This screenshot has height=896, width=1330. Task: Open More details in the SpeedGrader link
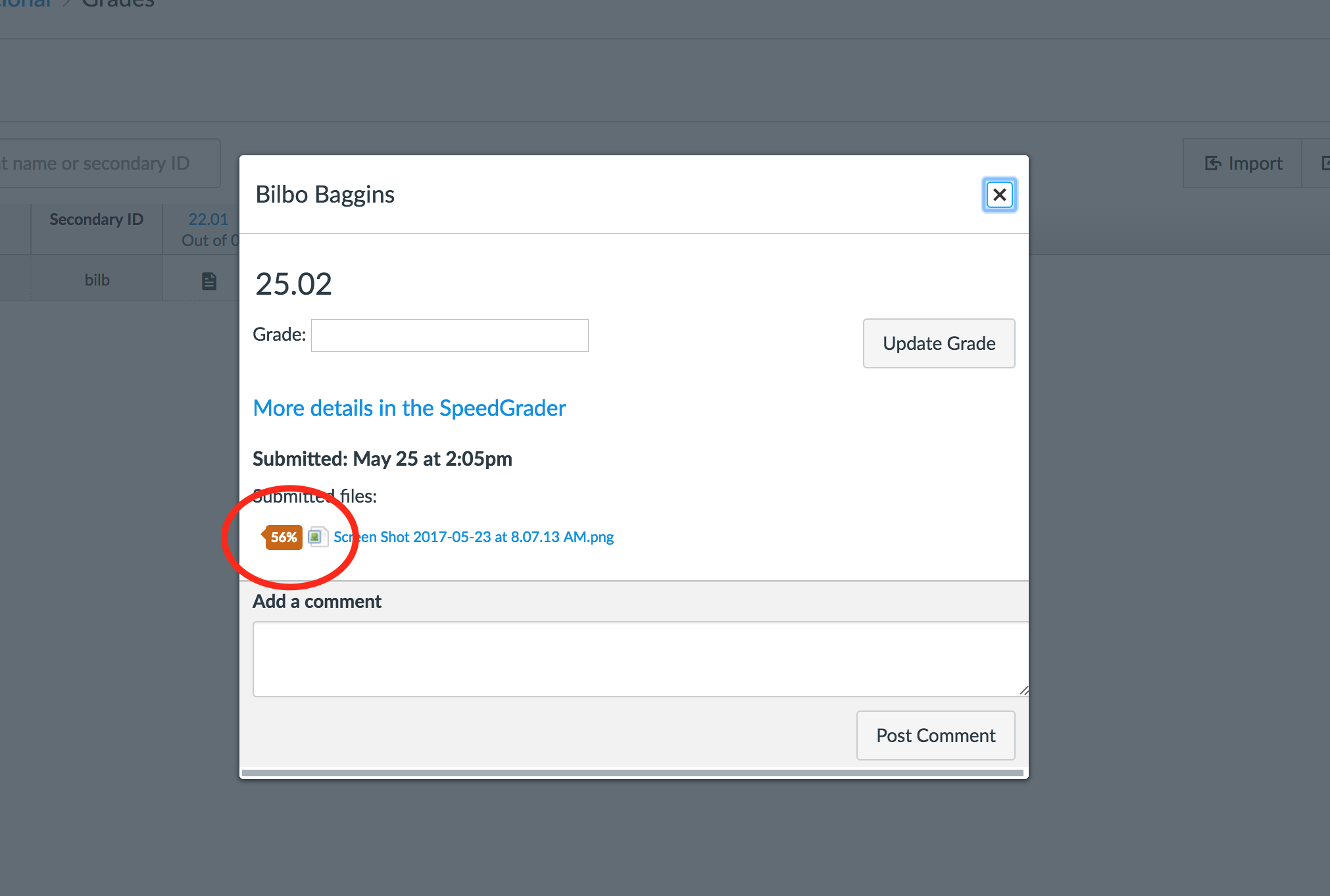[409, 408]
